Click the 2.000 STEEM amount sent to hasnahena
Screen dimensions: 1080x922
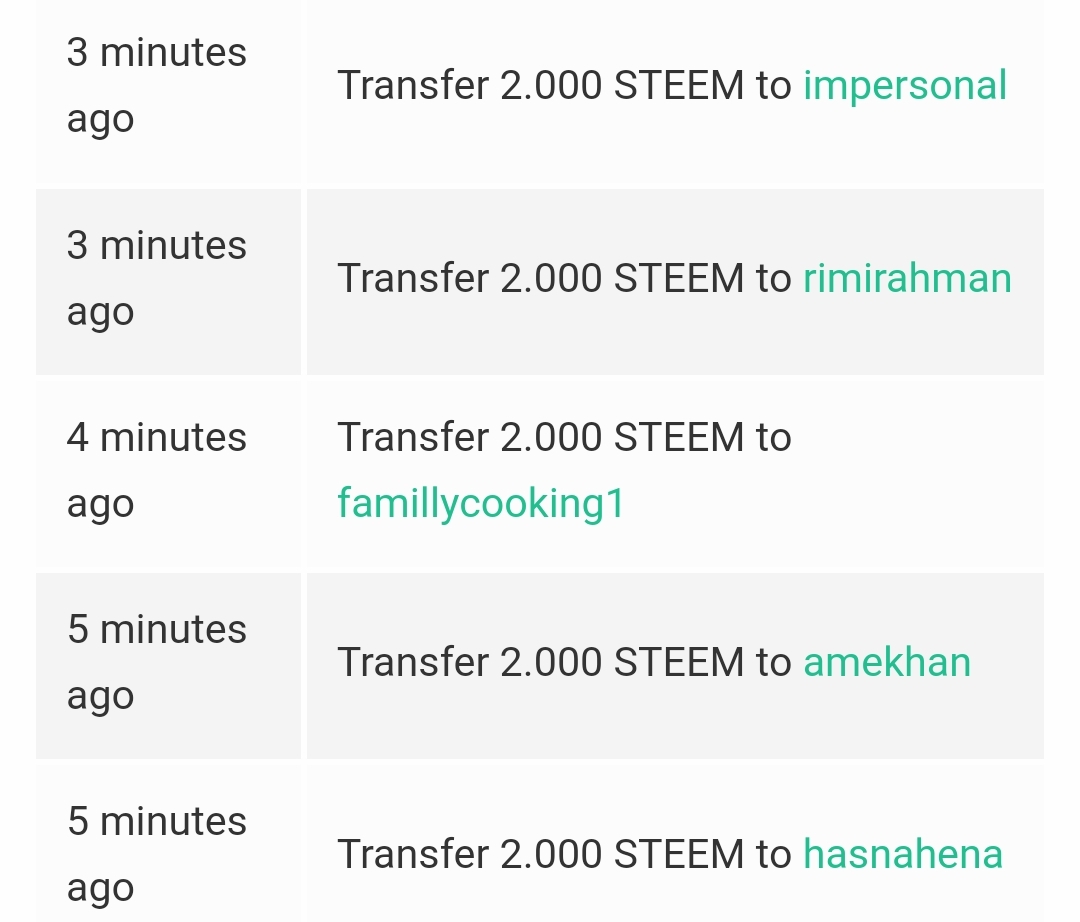(x=622, y=854)
